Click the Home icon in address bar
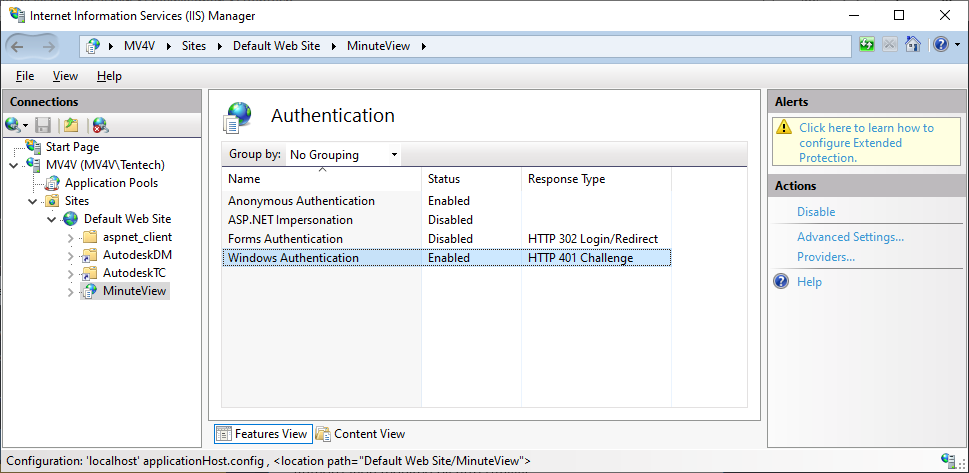The height and width of the screenshot is (473, 969). pos(913,45)
